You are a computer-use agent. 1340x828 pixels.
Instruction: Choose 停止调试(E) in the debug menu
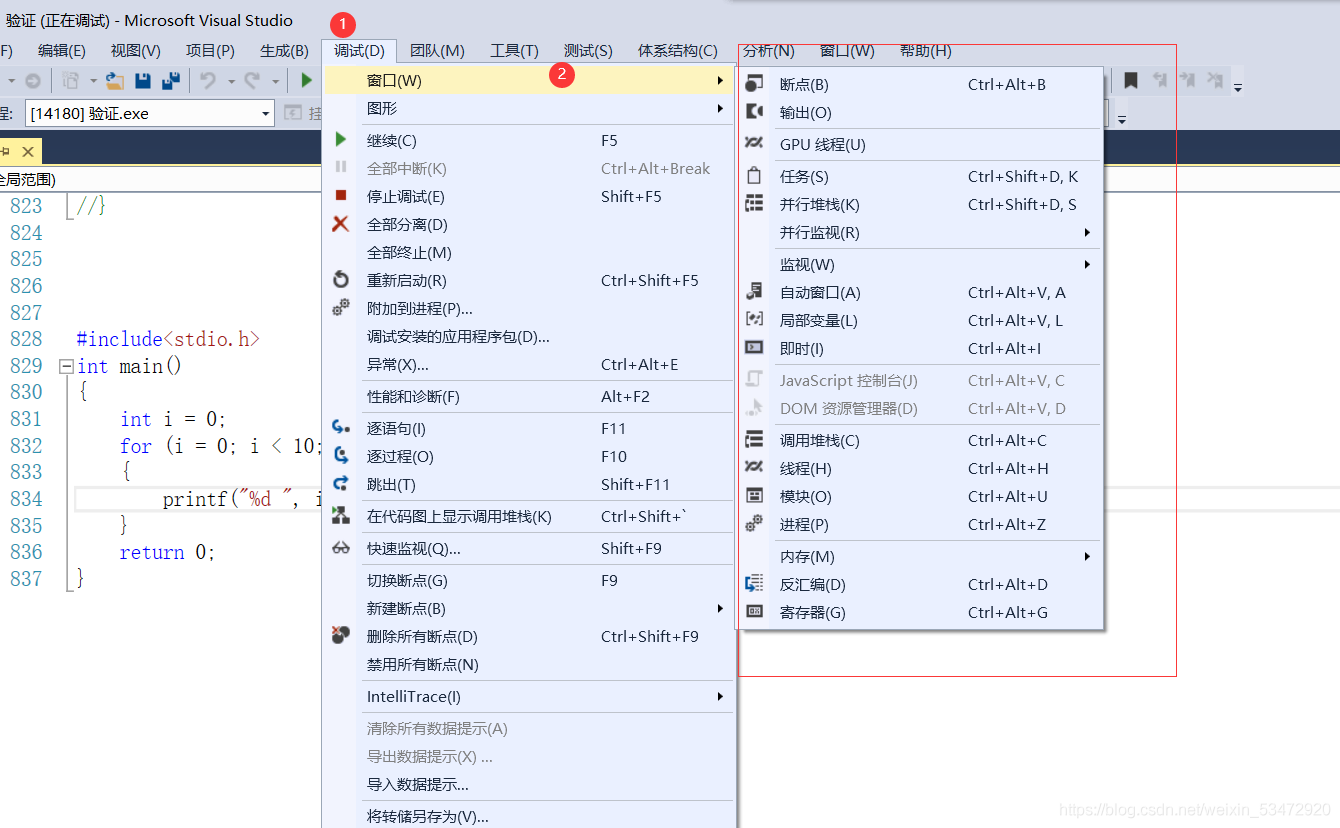[530, 196]
